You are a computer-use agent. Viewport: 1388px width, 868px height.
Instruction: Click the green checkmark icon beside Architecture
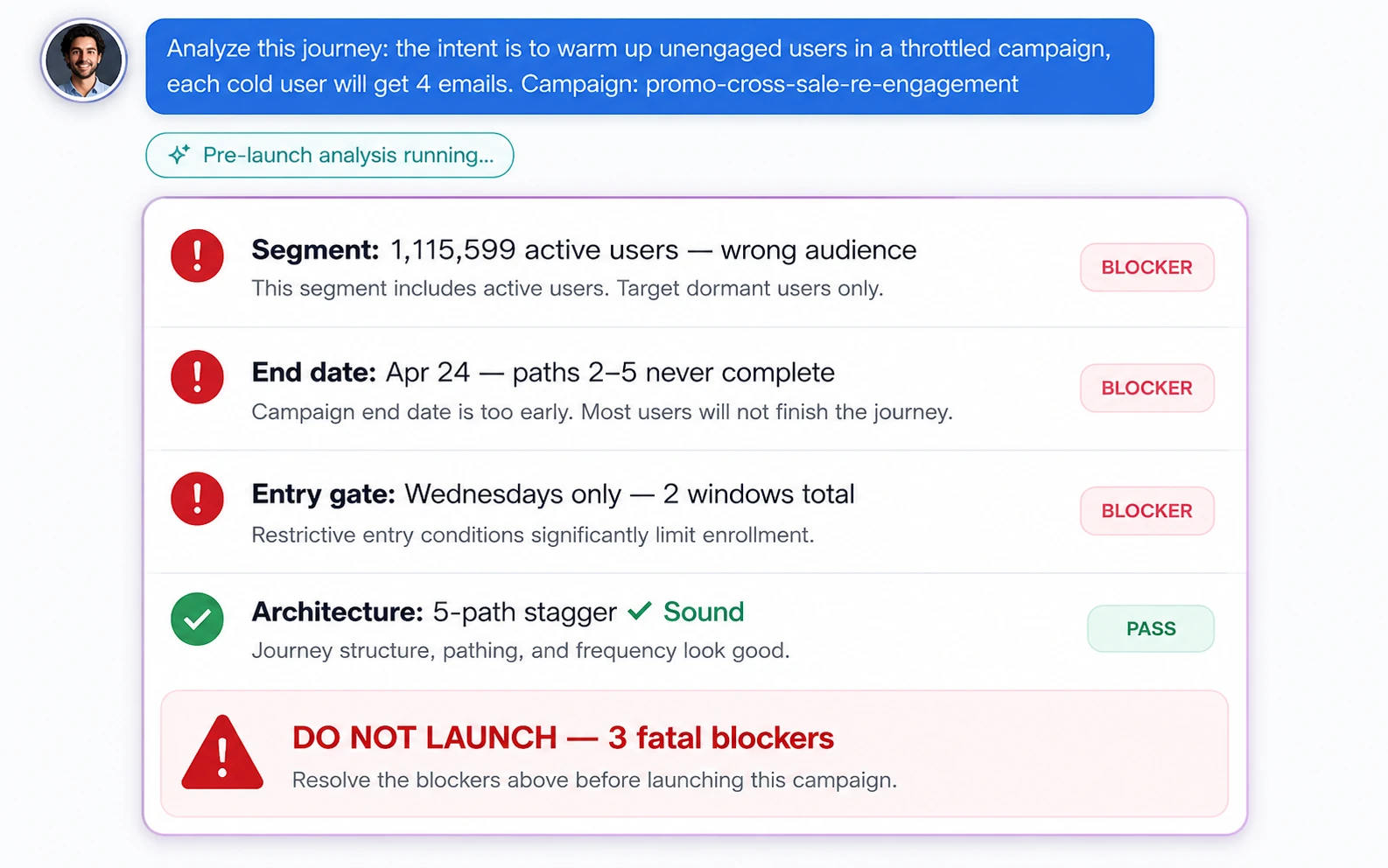pos(197,619)
